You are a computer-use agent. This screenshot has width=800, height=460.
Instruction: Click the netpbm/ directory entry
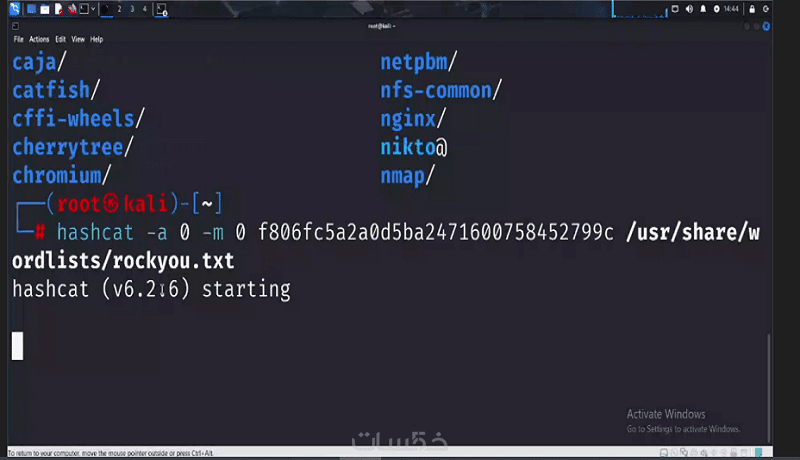coord(418,62)
